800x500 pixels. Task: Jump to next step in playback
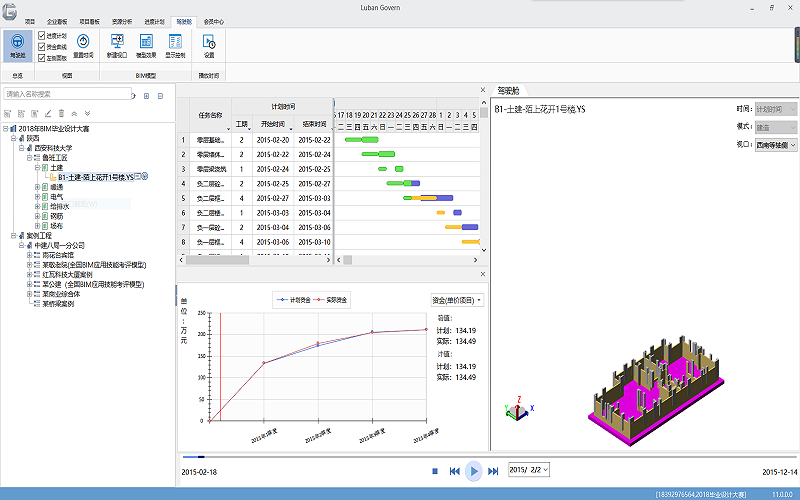[x=493, y=471]
